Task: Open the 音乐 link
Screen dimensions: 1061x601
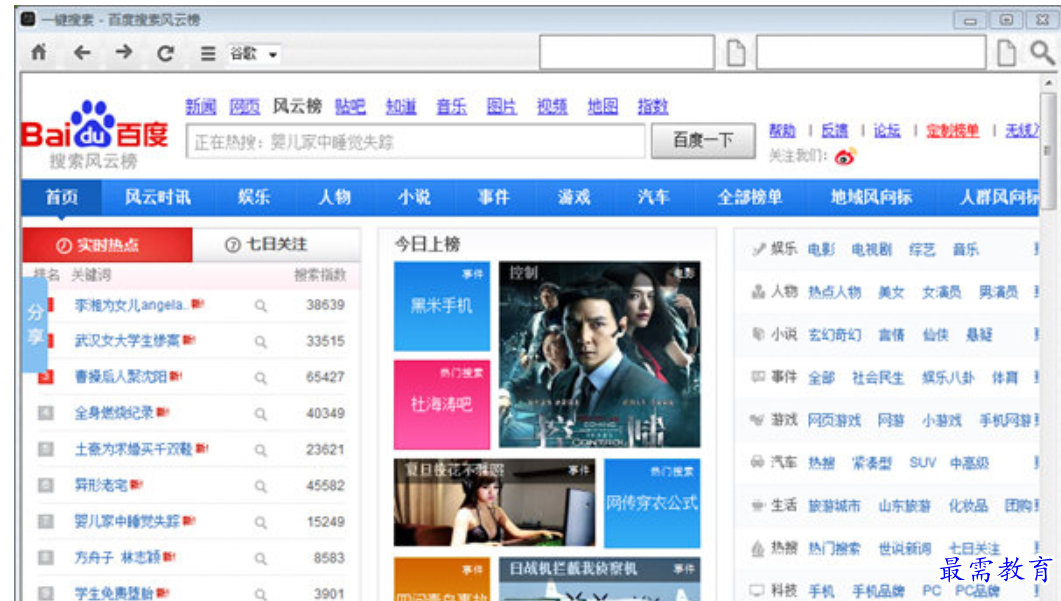Action: tap(451, 106)
